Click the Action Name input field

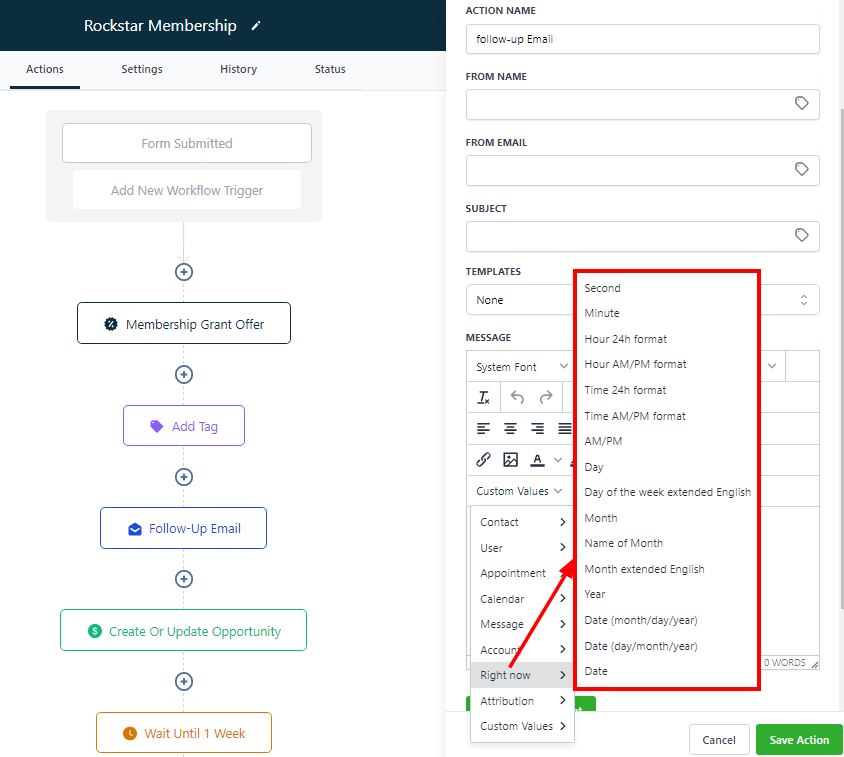642,39
